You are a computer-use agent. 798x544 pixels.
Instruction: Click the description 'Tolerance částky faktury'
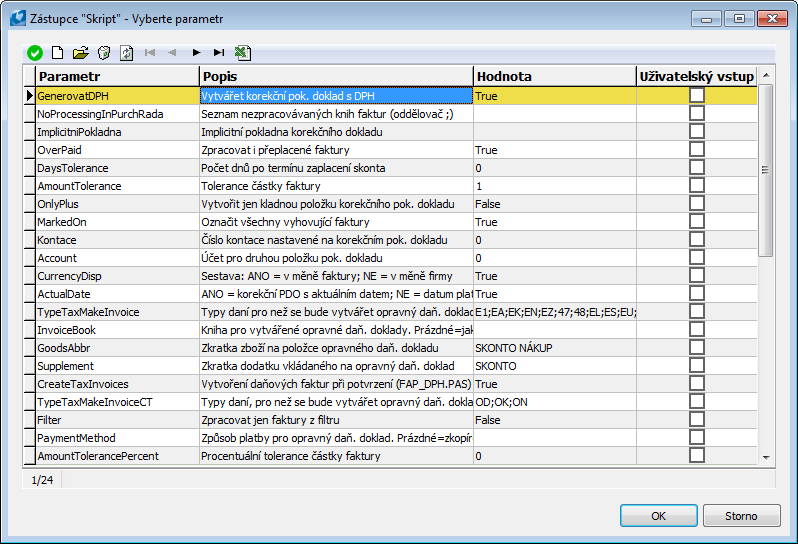[261, 186]
